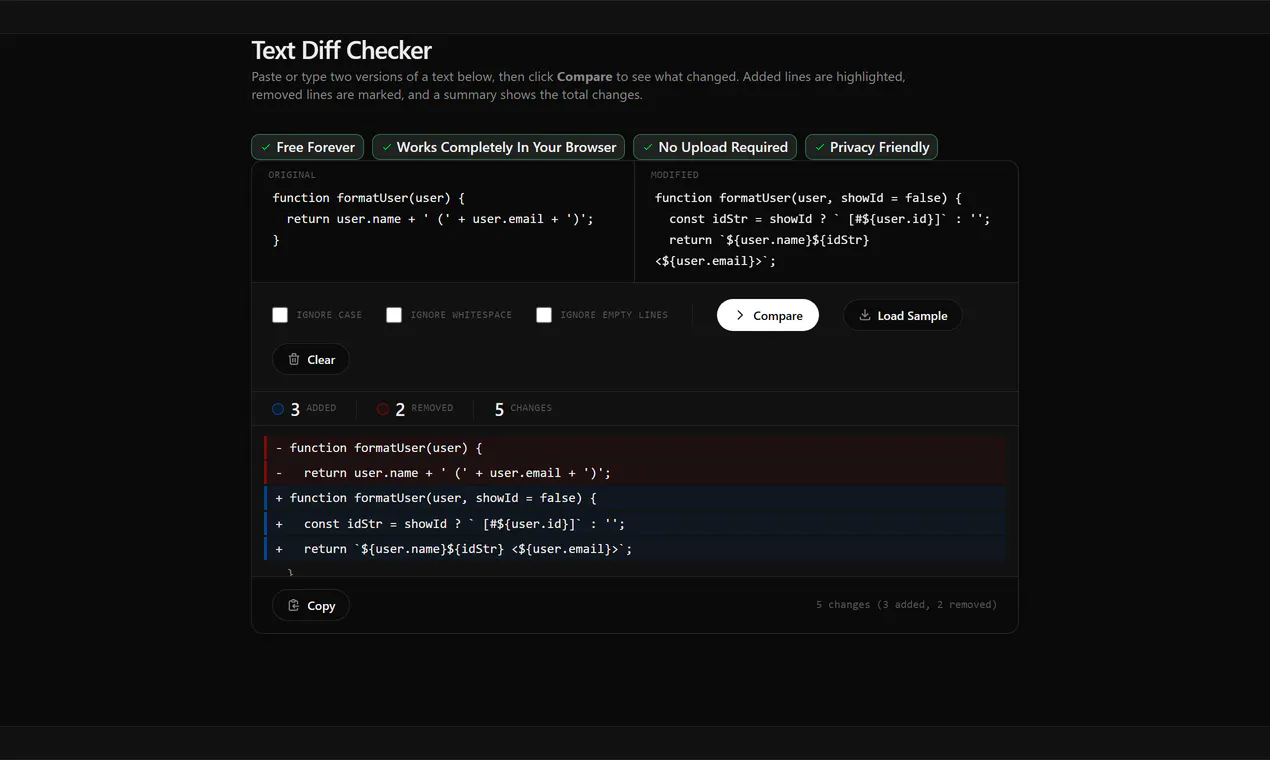Click the Compare button

pos(767,315)
